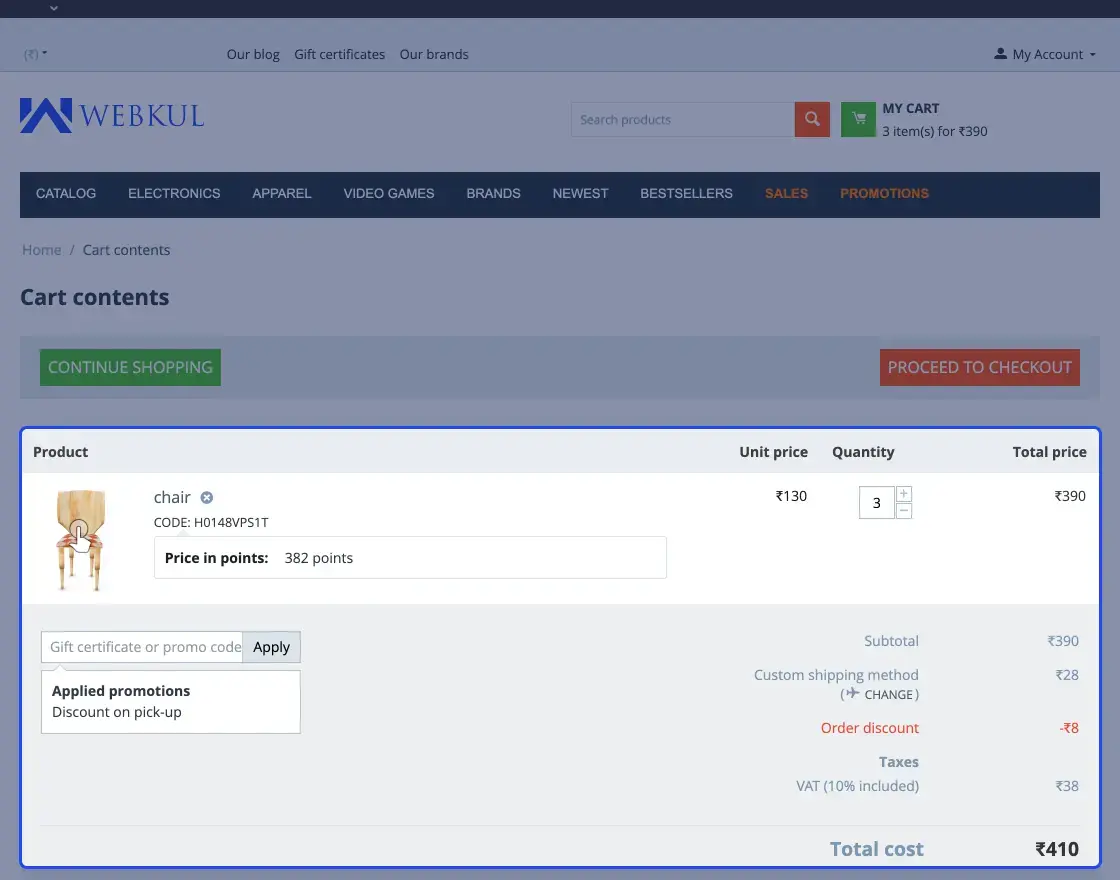Open the My Account dropdown

pos(1045,54)
